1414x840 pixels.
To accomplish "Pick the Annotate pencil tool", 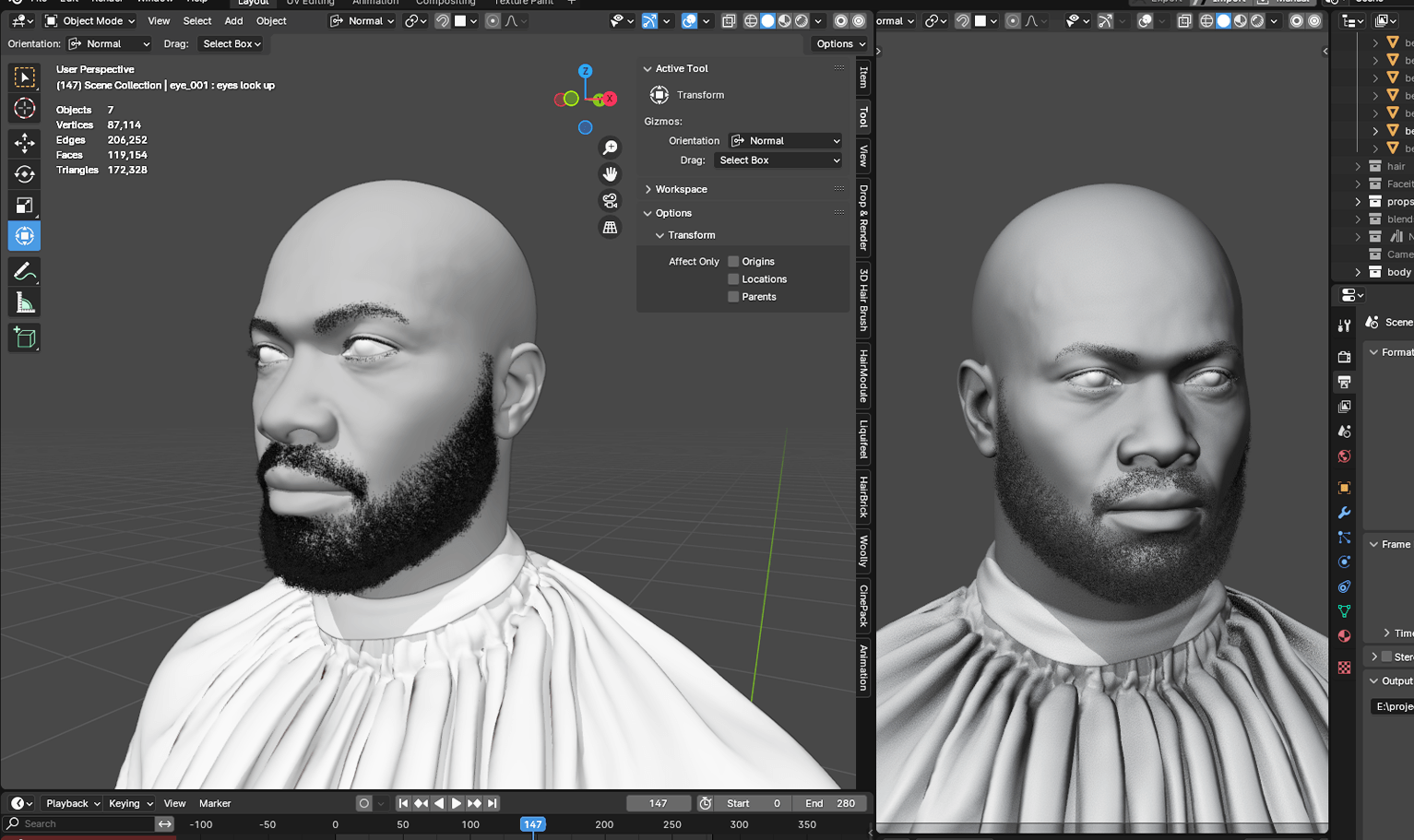I will (x=25, y=271).
